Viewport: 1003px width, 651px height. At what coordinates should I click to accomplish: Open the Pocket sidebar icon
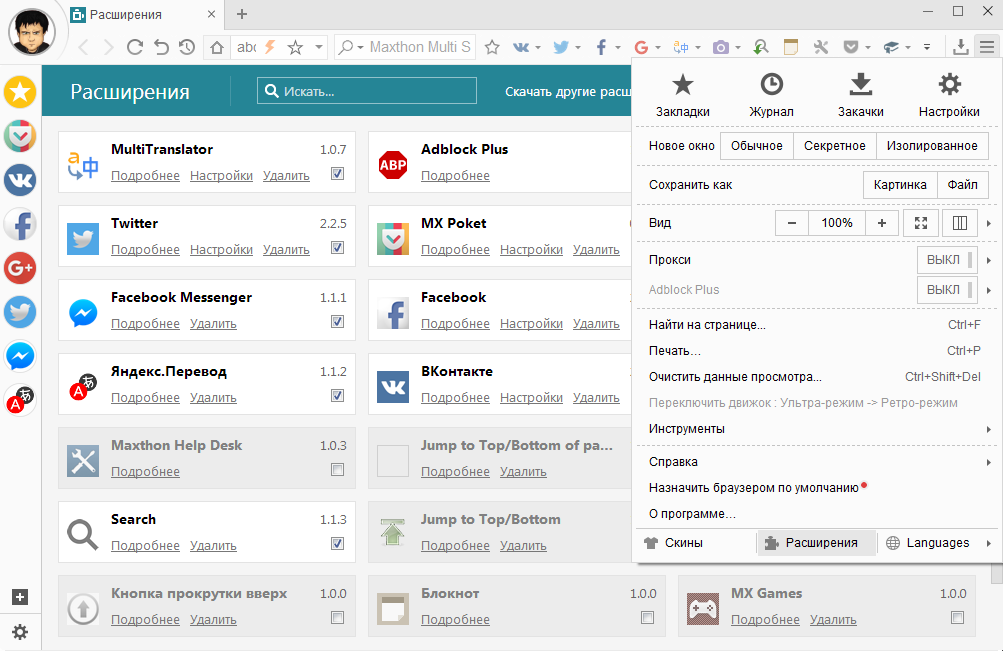click(20, 136)
